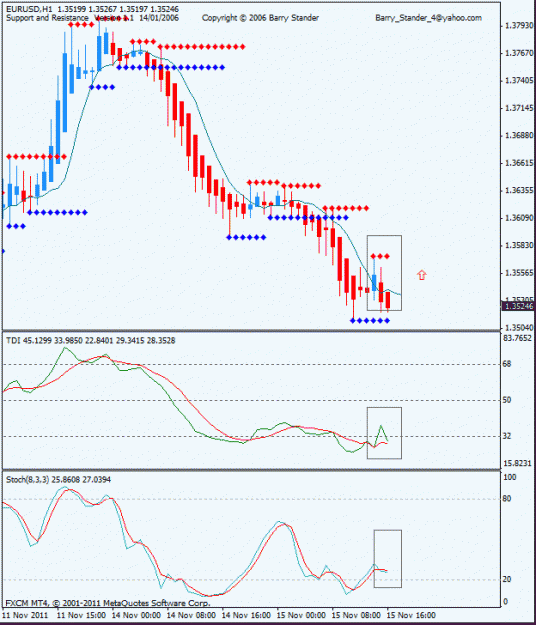This screenshot has height=625, width=536.
Task: Click the Stochastic scale 100 label
Action: (510, 477)
